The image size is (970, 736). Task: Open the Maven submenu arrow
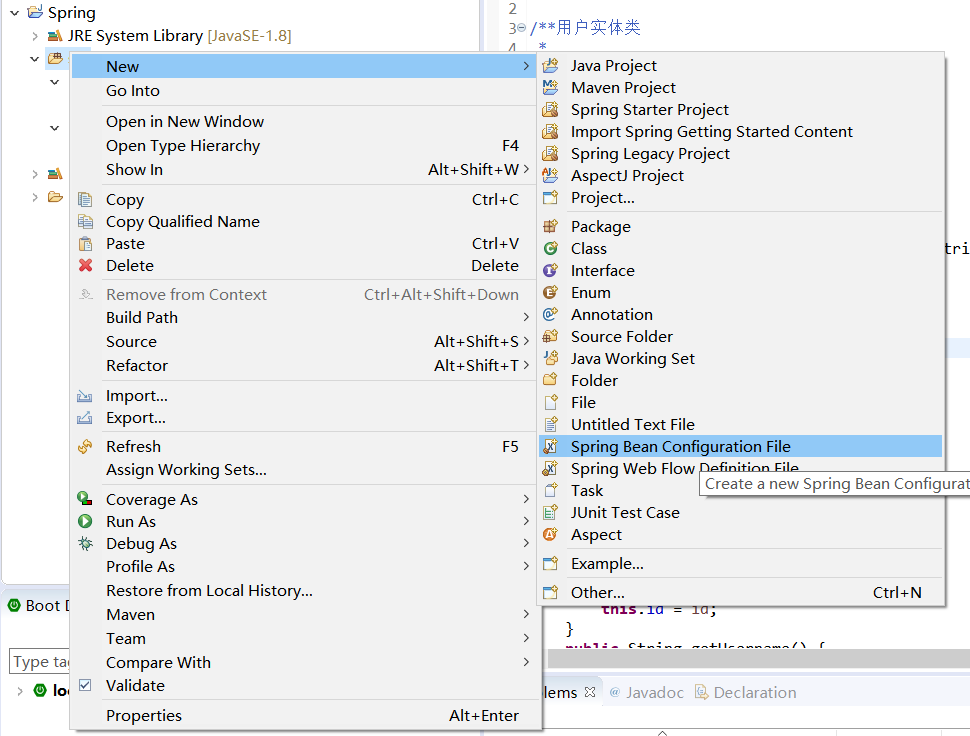(x=526, y=614)
